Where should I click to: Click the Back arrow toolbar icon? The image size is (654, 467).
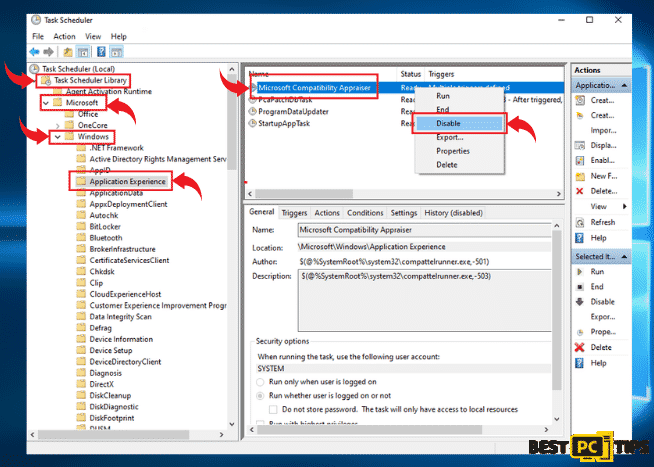coord(34,52)
